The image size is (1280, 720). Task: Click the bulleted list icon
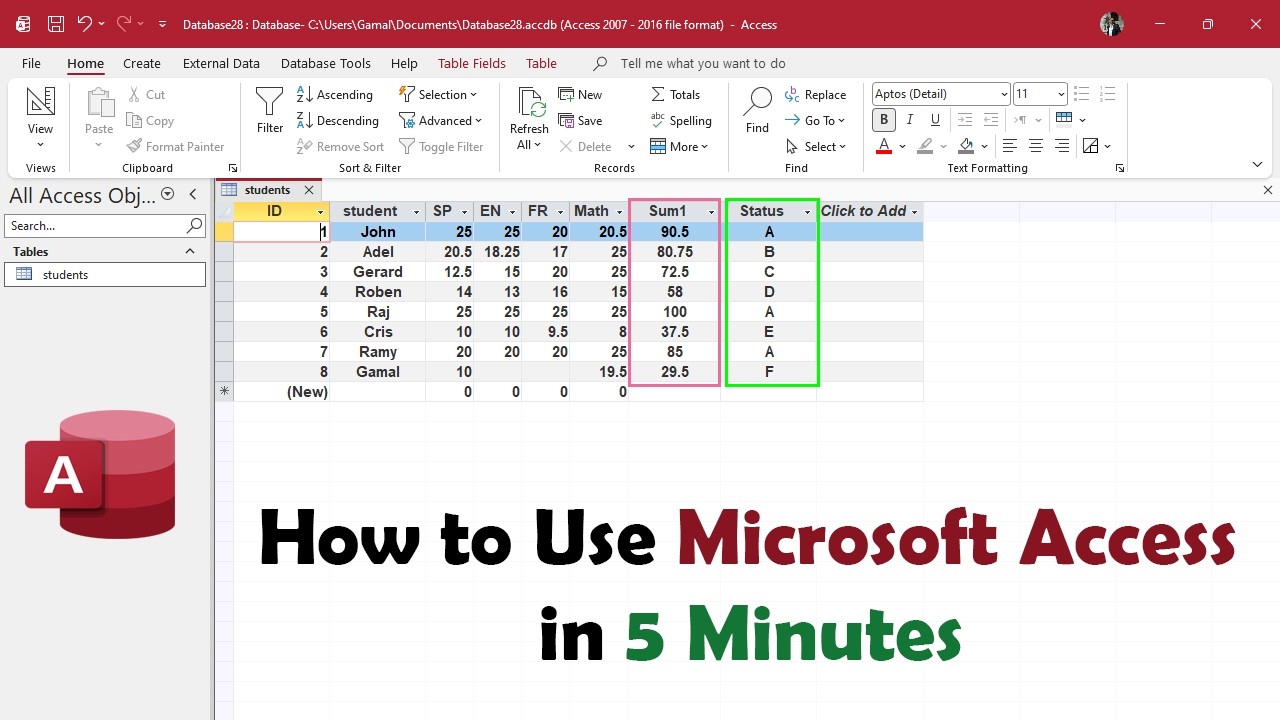coord(1081,94)
